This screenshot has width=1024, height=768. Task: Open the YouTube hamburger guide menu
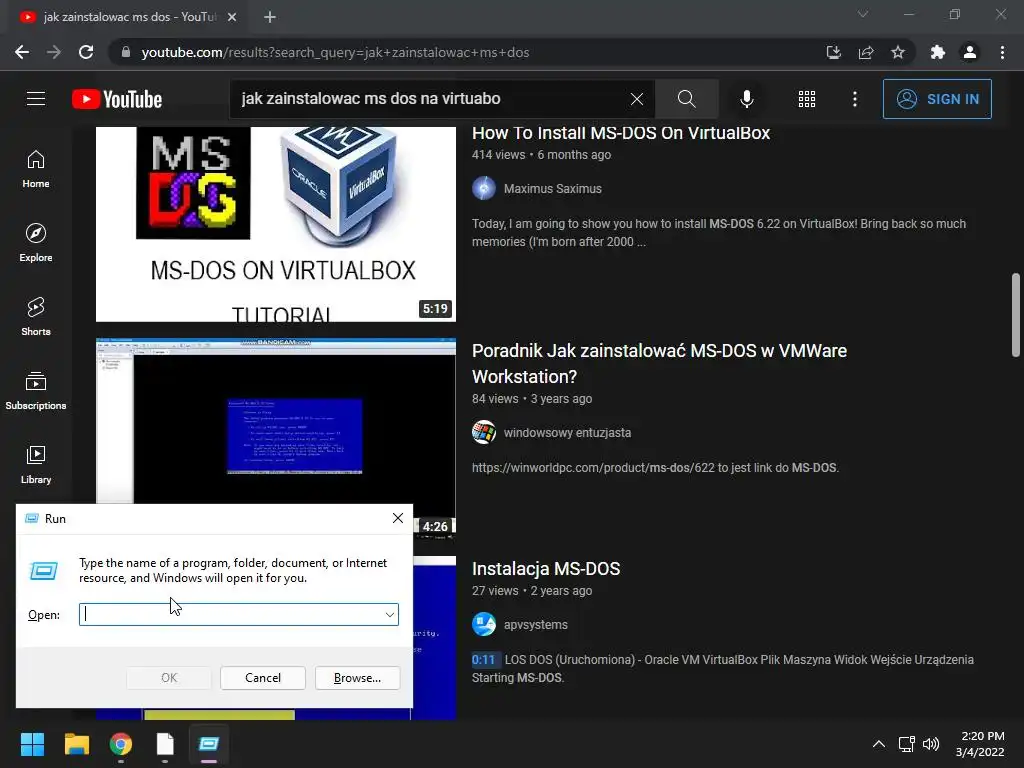click(36, 99)
